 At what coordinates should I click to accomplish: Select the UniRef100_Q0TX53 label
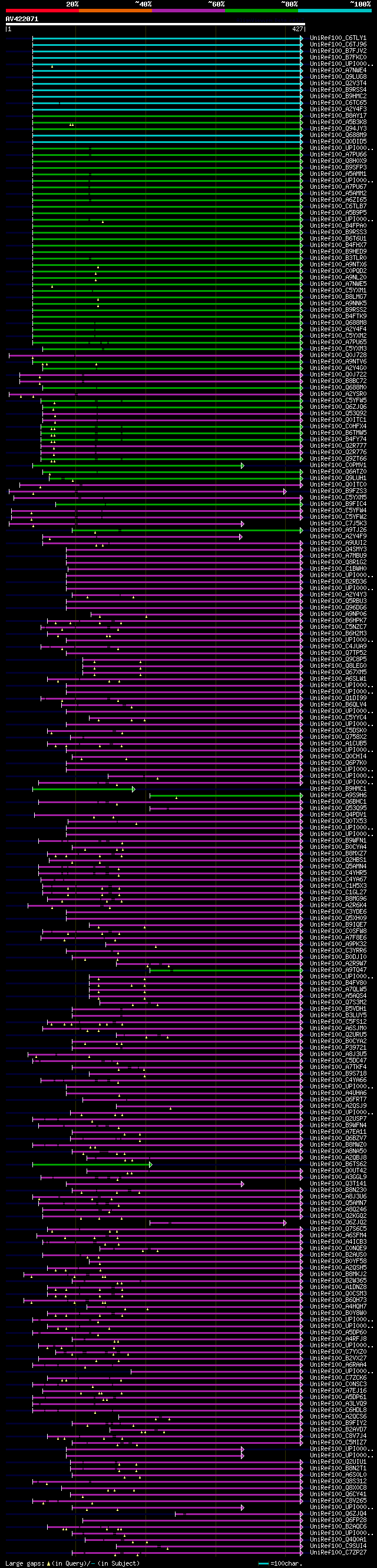click(x=338, y=822)
